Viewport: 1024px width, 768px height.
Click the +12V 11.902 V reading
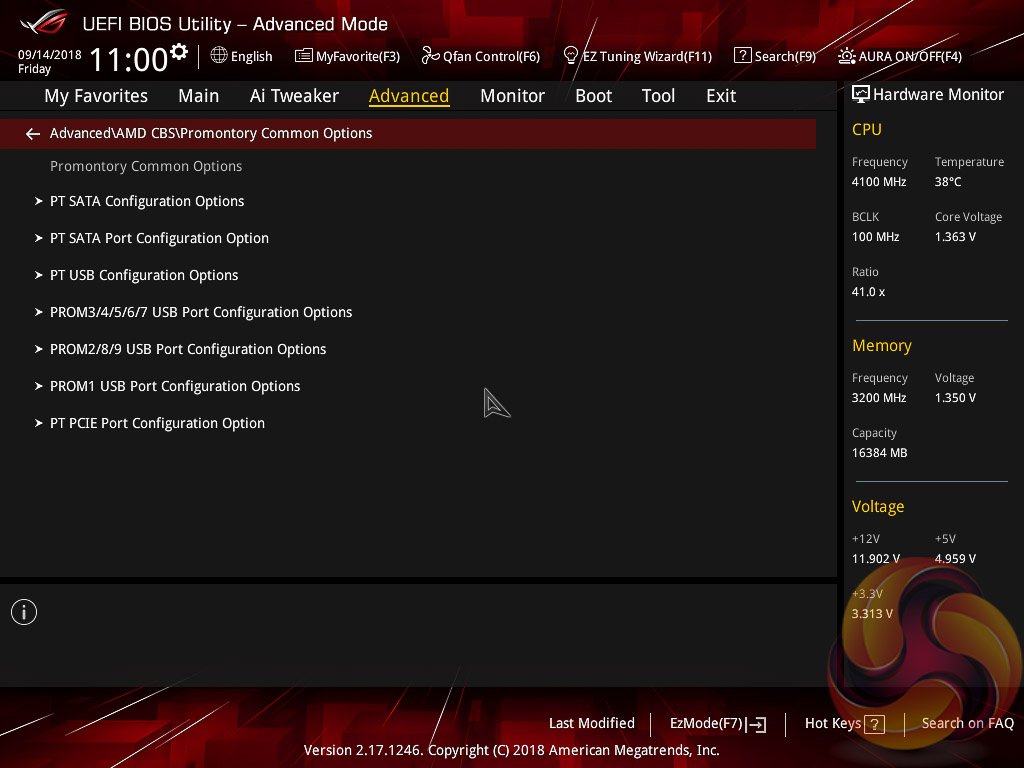coord(875,559)
